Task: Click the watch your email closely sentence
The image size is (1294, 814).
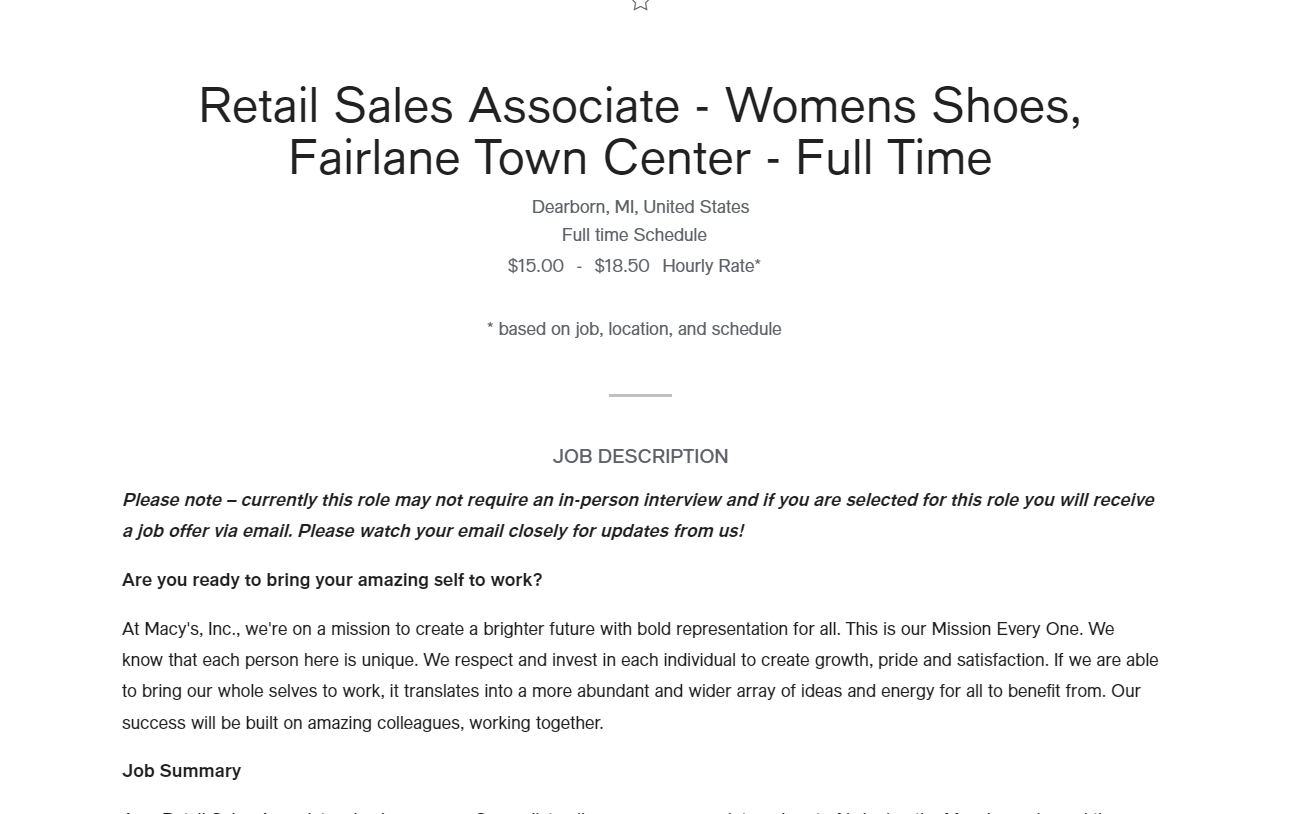Action: 521,531
